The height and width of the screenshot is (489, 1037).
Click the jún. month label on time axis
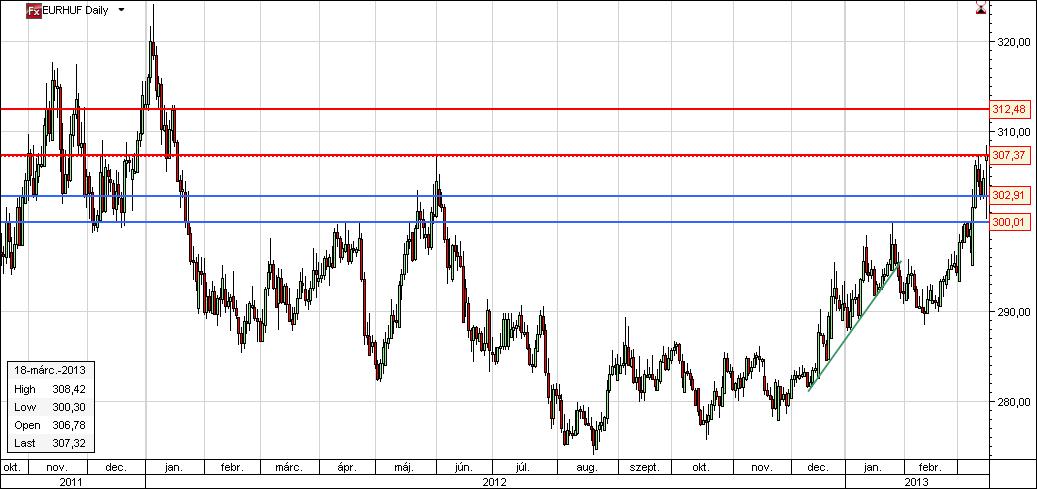(463, 467)
